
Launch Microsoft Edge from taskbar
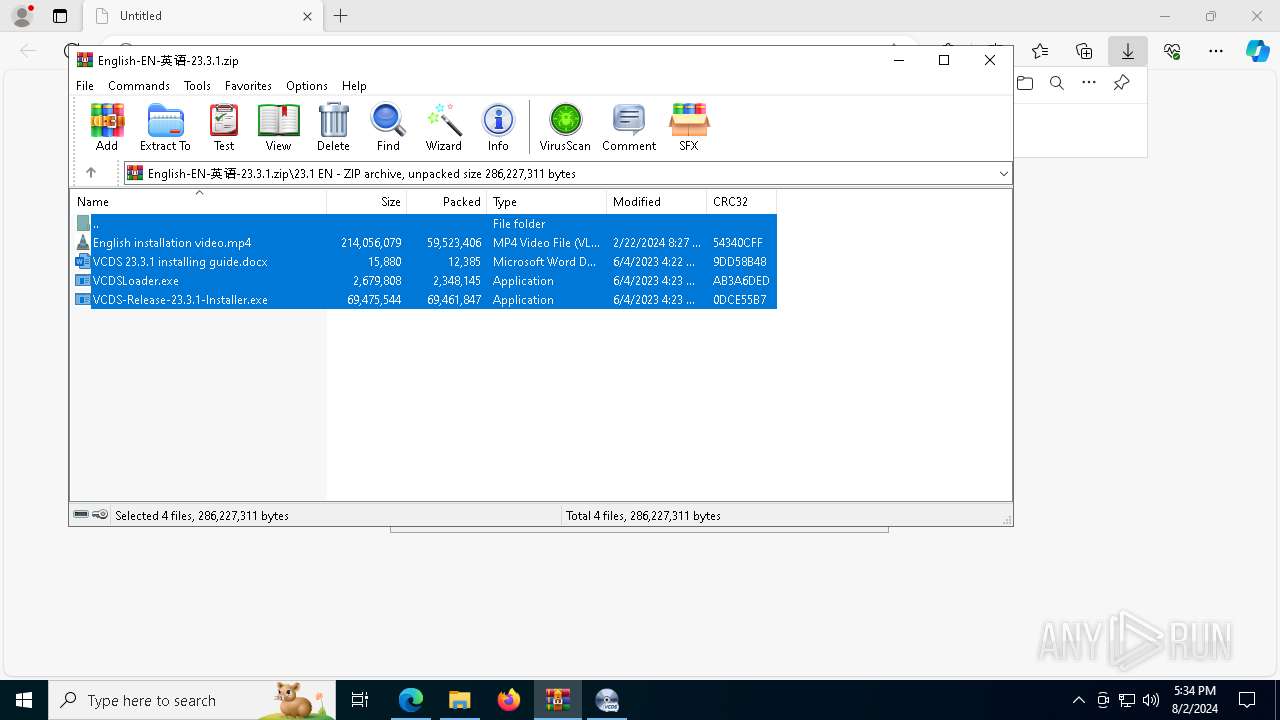[x=411, y=700]
